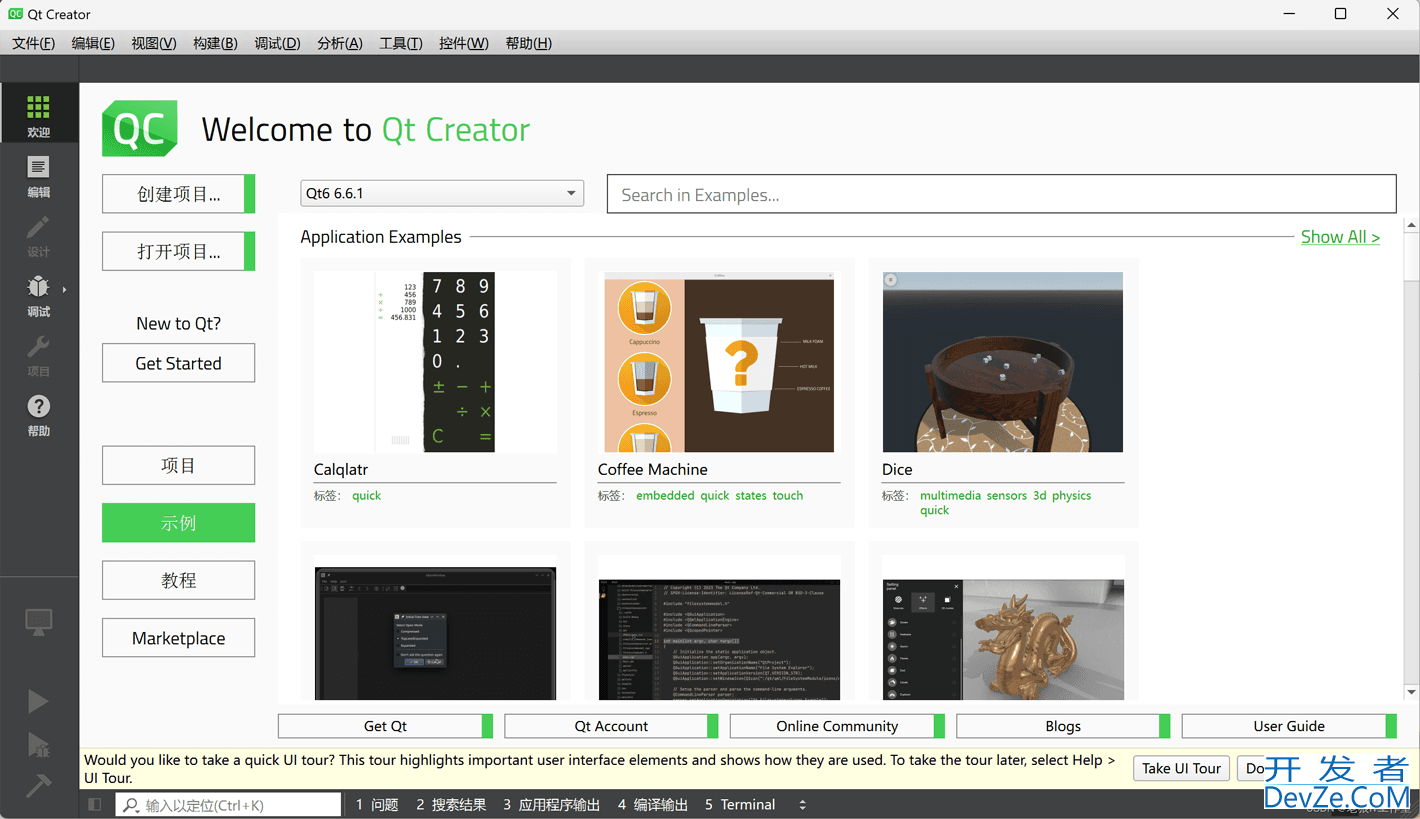This screenshot has height=819, width=1420.
Task: Open the Qt6 6.6.1 version dropdown
Action: pos(442,193)
